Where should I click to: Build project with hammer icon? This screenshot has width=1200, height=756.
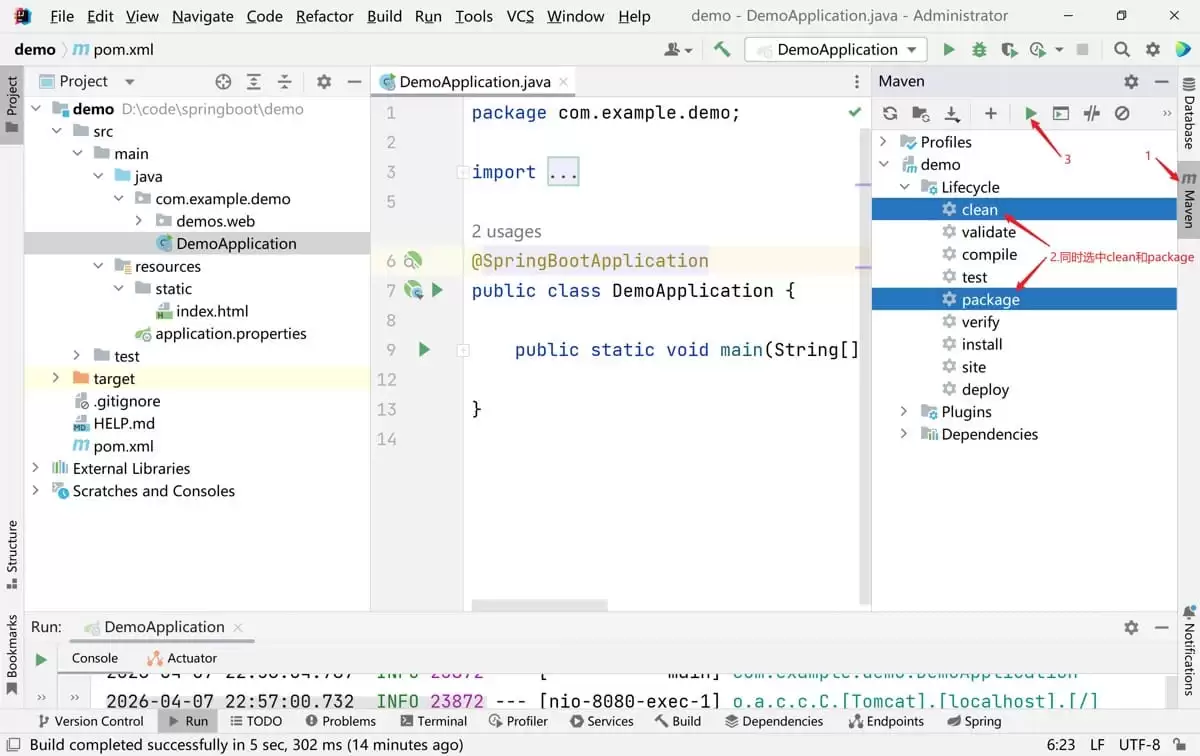pos(722,49)
